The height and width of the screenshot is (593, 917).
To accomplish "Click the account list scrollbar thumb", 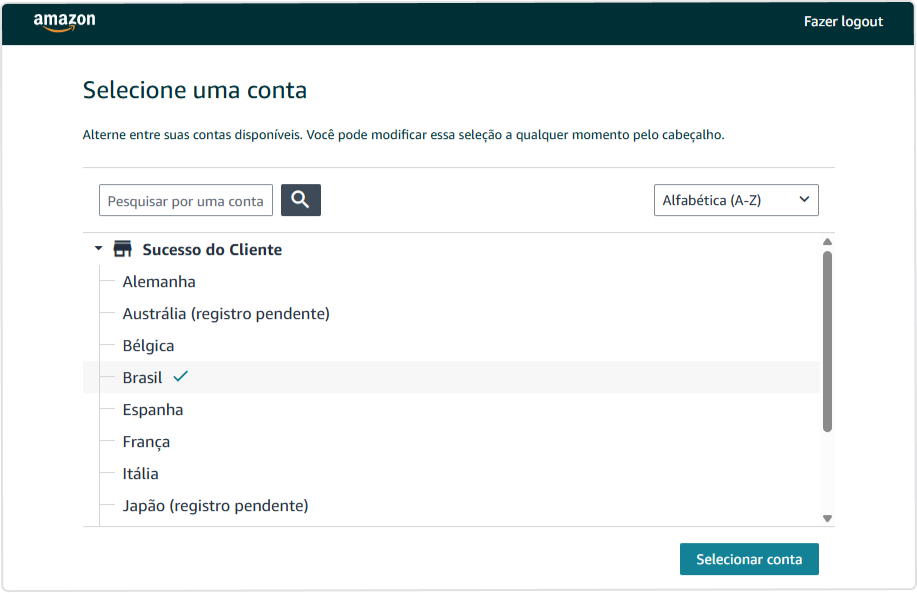I will coord(827,342).
